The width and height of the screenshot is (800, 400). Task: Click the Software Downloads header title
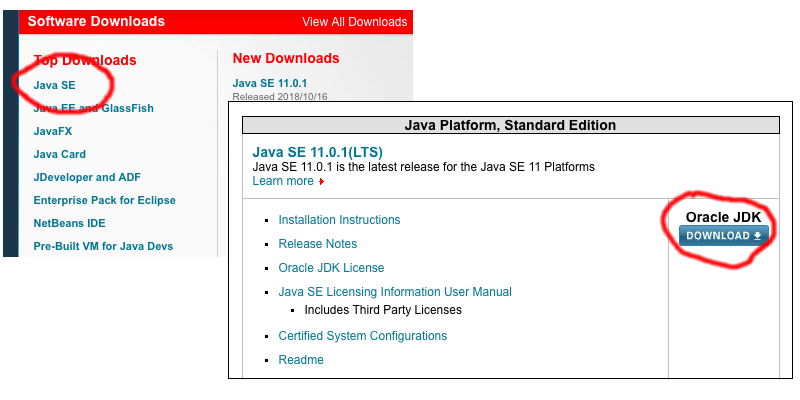tap(96, 21)
